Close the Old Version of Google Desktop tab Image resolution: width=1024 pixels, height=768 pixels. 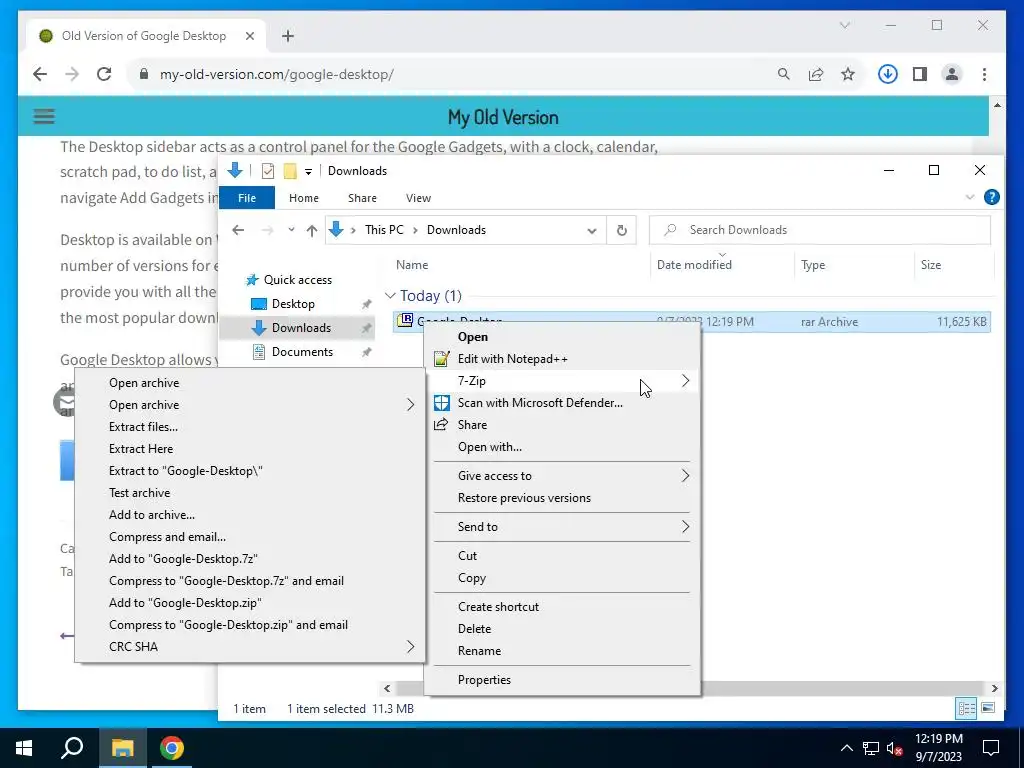pos(249,36)
